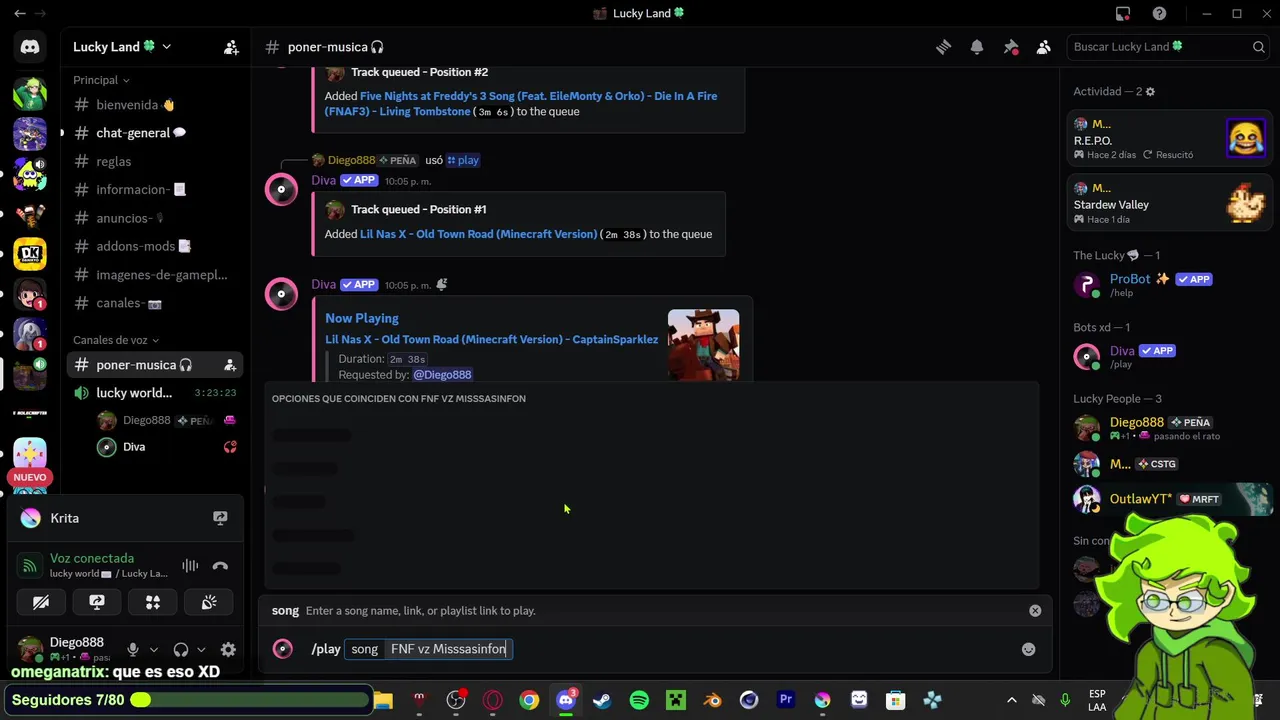1280x720 pixels.
Task: Open the informacion channel
Action: (x=155, y=189)
